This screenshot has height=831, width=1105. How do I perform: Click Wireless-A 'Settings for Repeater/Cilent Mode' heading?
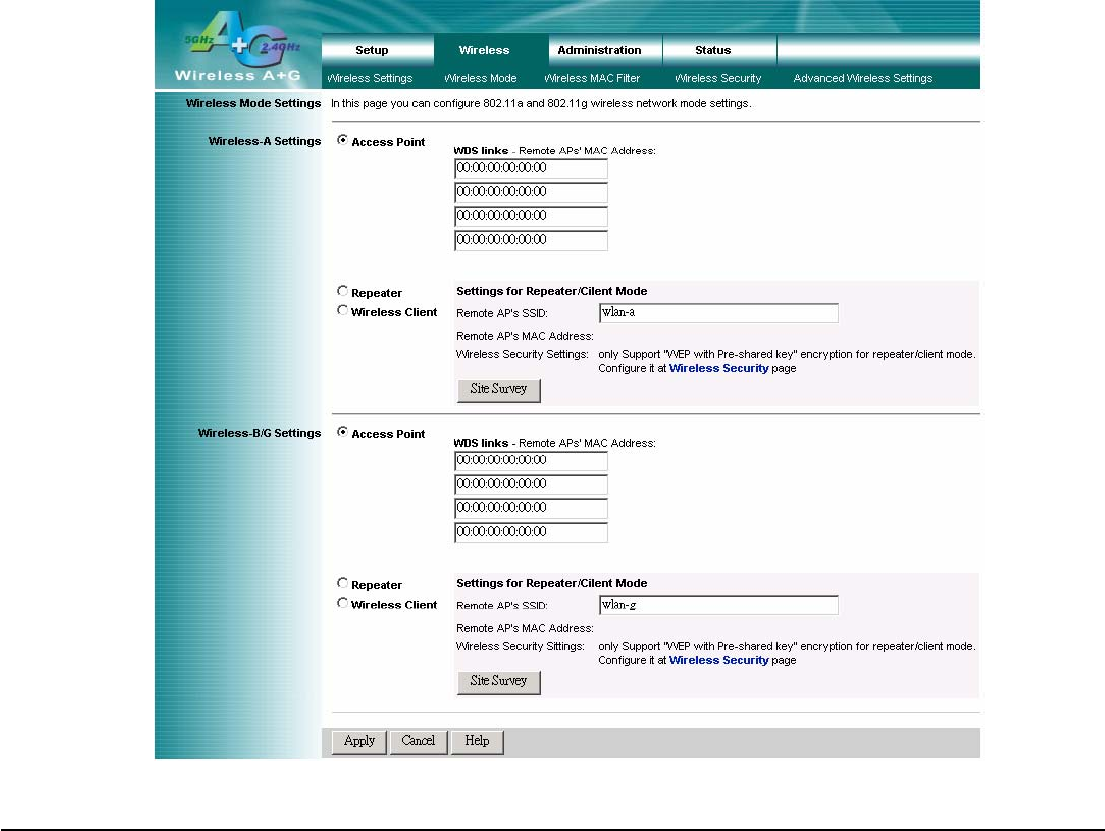(x=551, y=291)
